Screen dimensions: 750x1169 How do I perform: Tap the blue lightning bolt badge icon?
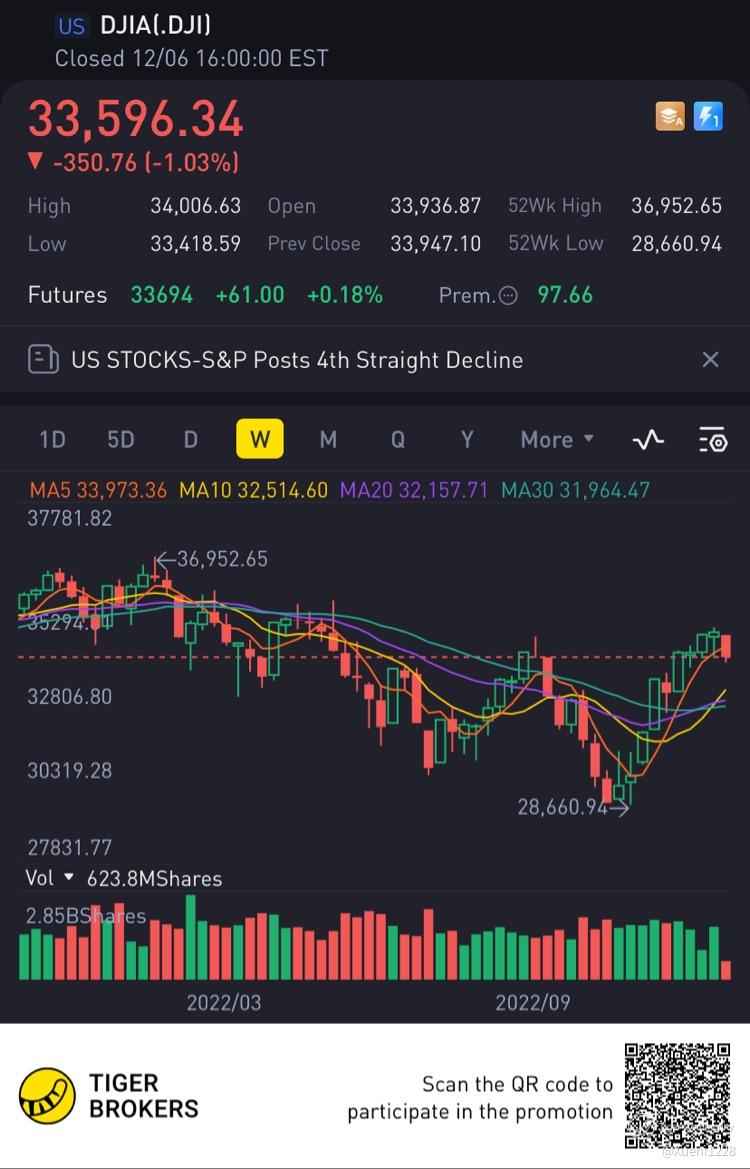[x=708, y=117]
